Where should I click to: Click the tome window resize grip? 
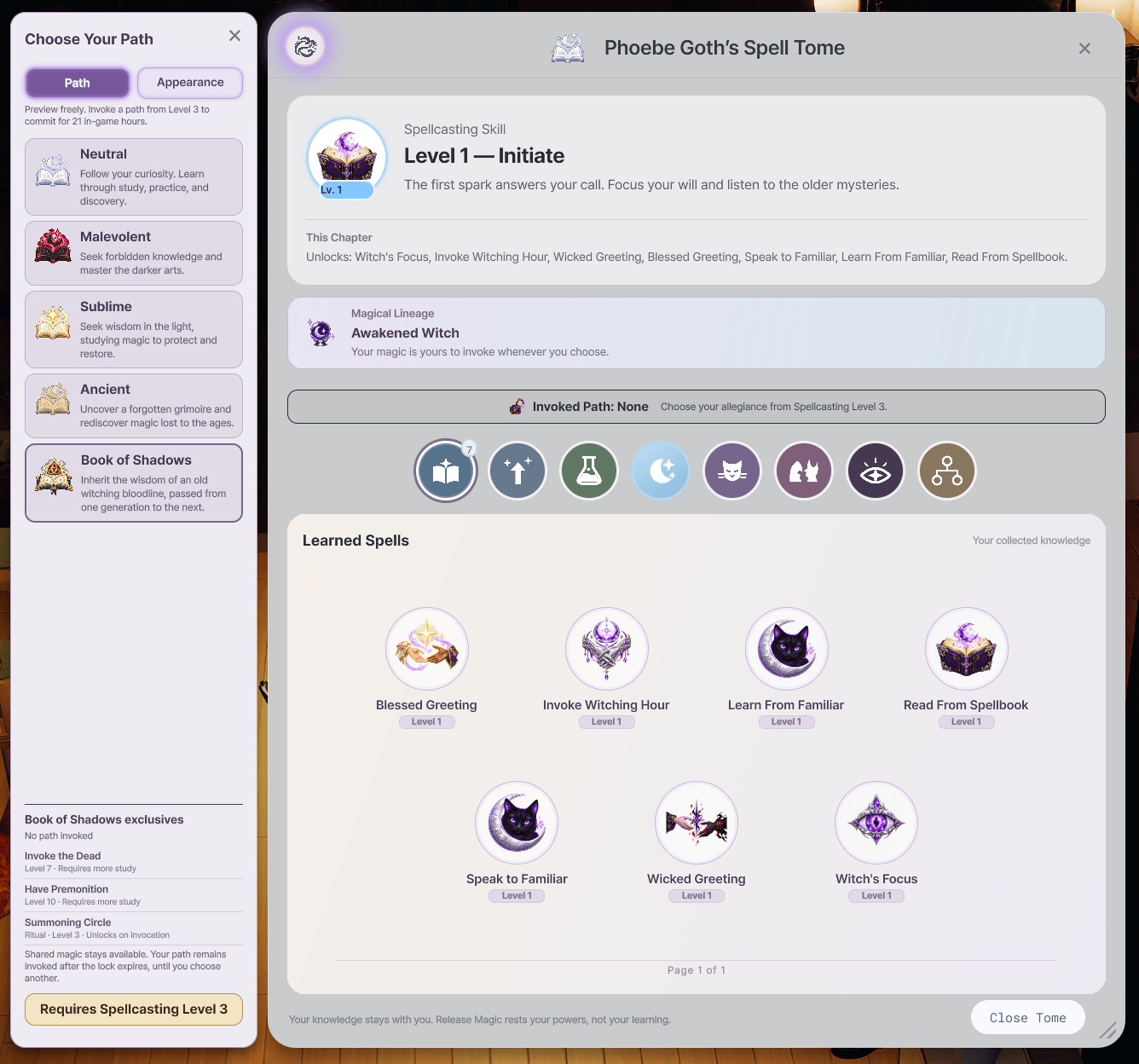[x=1107, y=1030]
